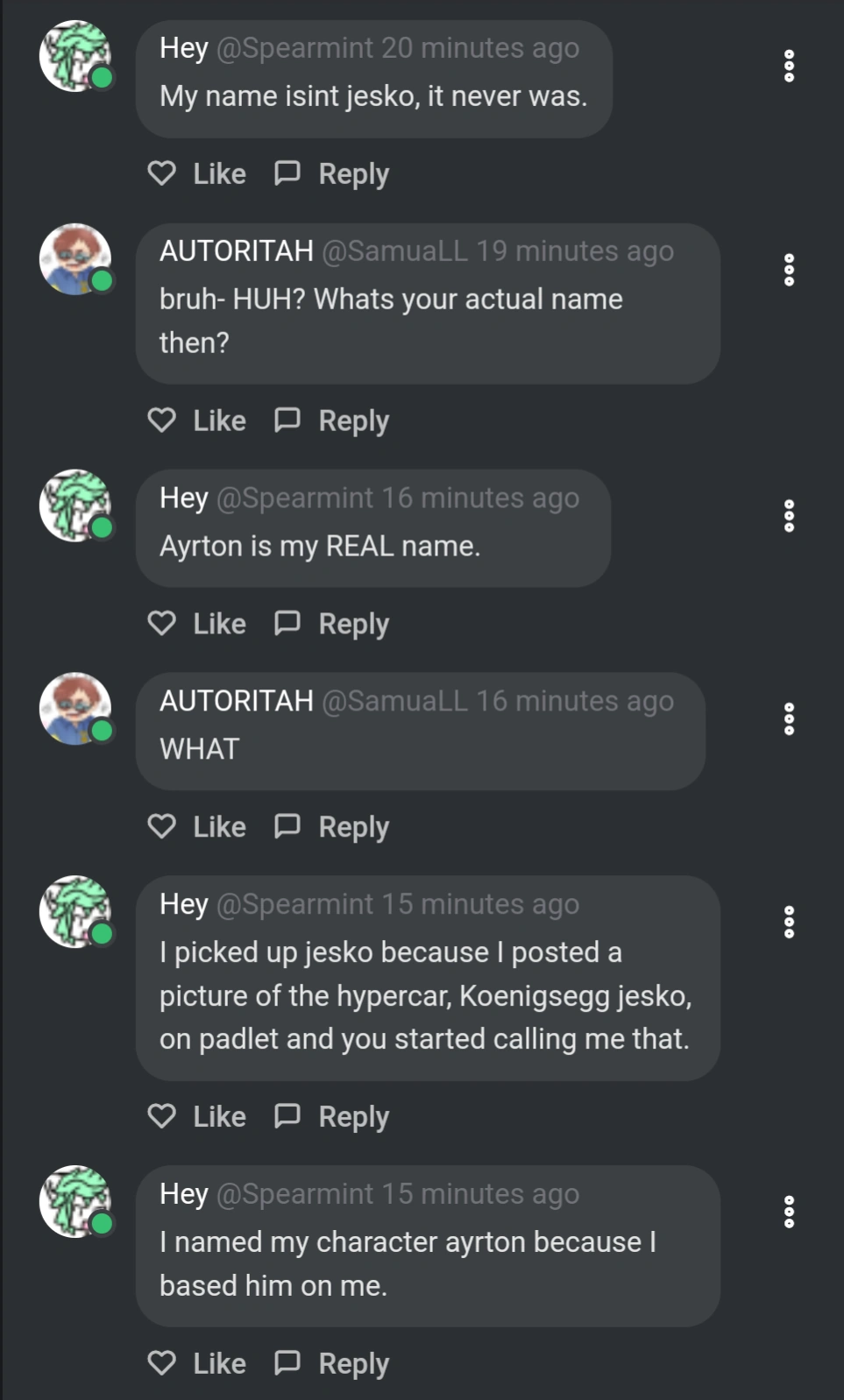The width and height of the screenshot is (844, 1400).
Task: Click heart icon under the 'WHAT' comment
Action: coord(162,826)
